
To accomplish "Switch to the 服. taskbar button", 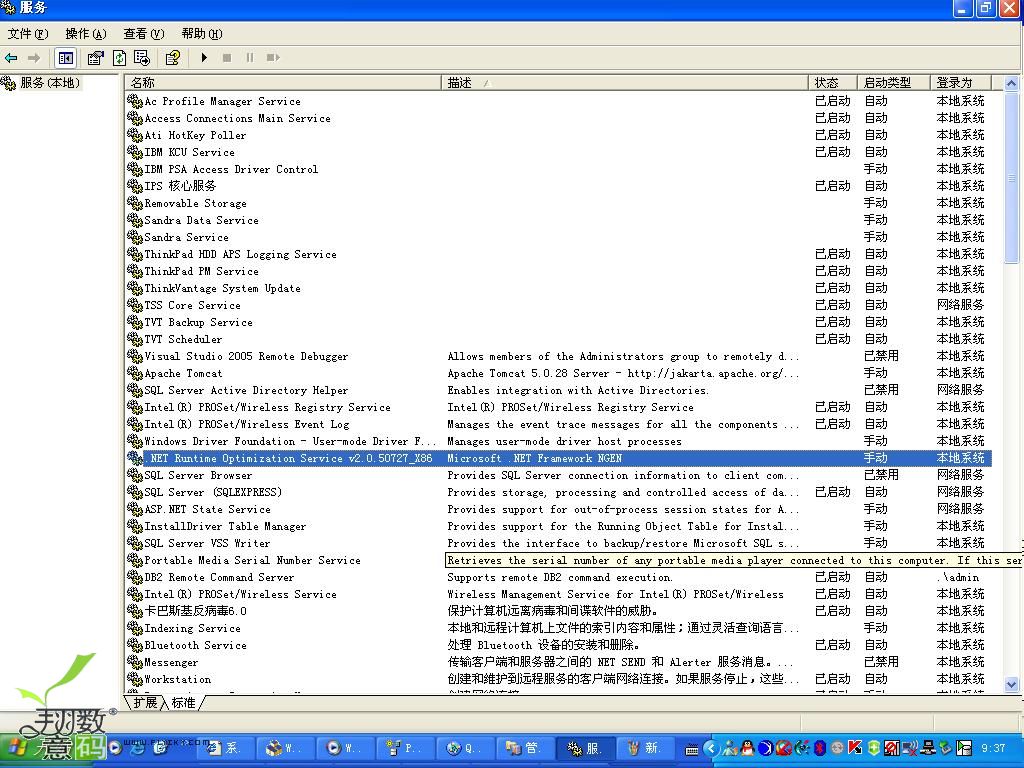I will point(584,748).
